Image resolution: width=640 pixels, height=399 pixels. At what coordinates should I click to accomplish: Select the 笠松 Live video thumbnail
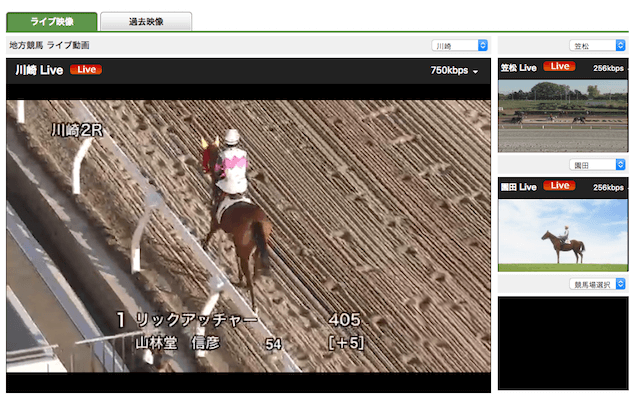pos(563,116)
